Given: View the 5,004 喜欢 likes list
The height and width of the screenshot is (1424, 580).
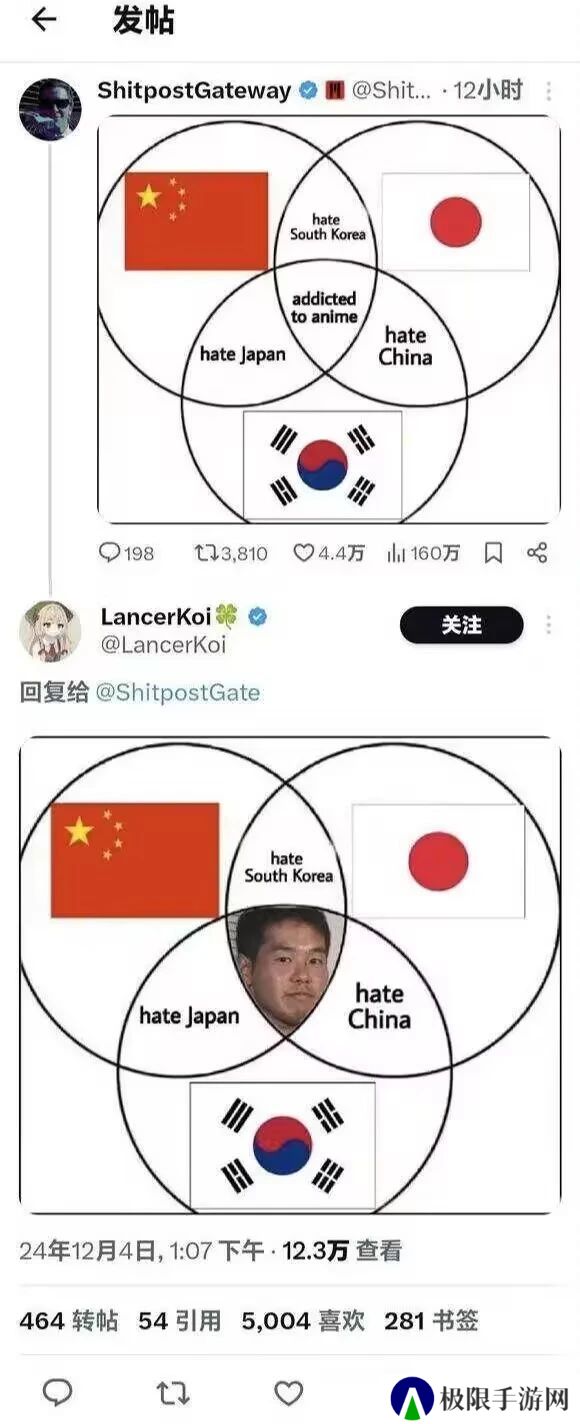Looking at the screenshot, I should pyautogui.click(x=303, y=1321).
